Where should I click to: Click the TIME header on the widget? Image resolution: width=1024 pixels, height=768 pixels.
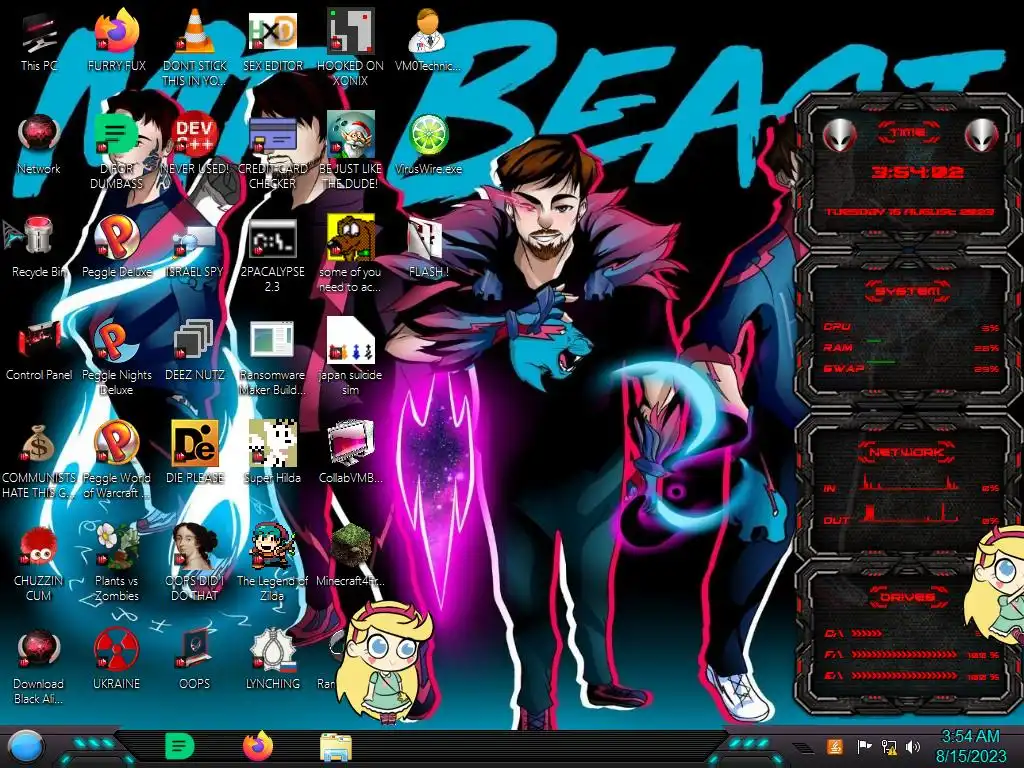point(908,133)
